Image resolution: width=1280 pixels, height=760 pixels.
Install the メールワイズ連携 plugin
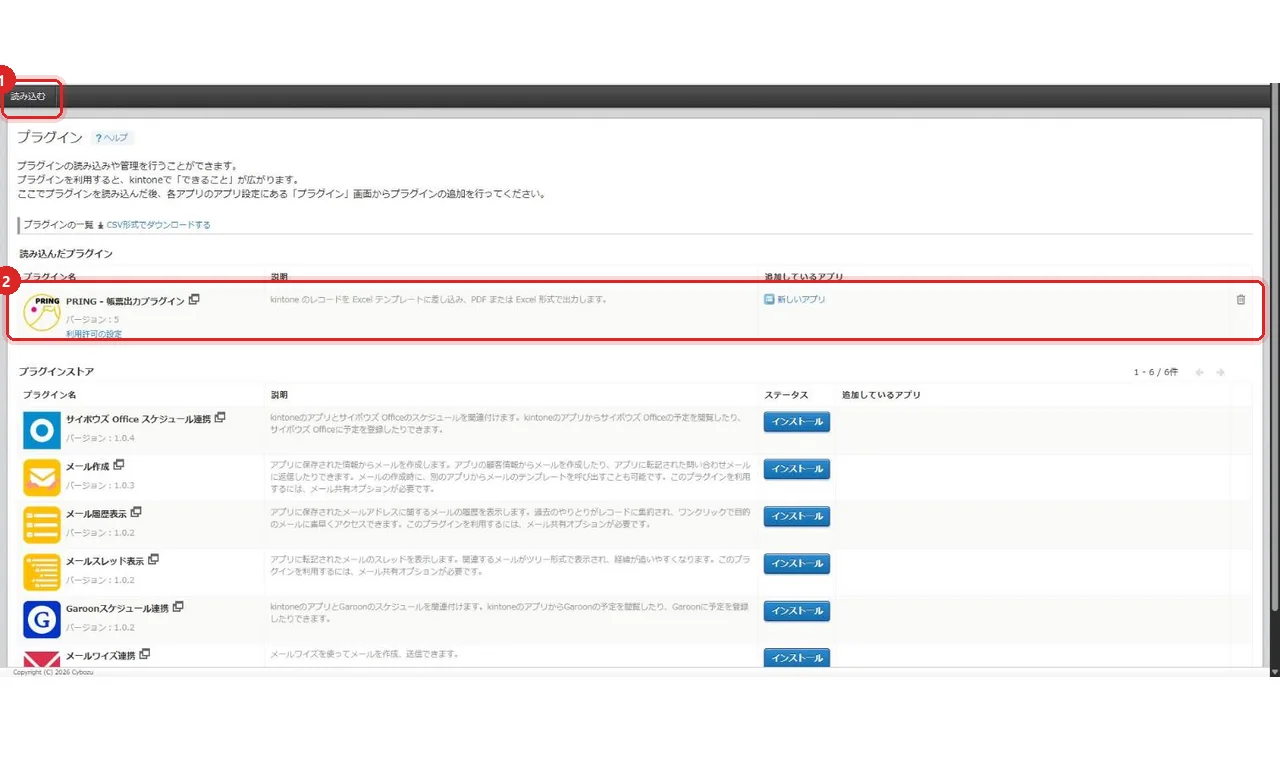797,657
